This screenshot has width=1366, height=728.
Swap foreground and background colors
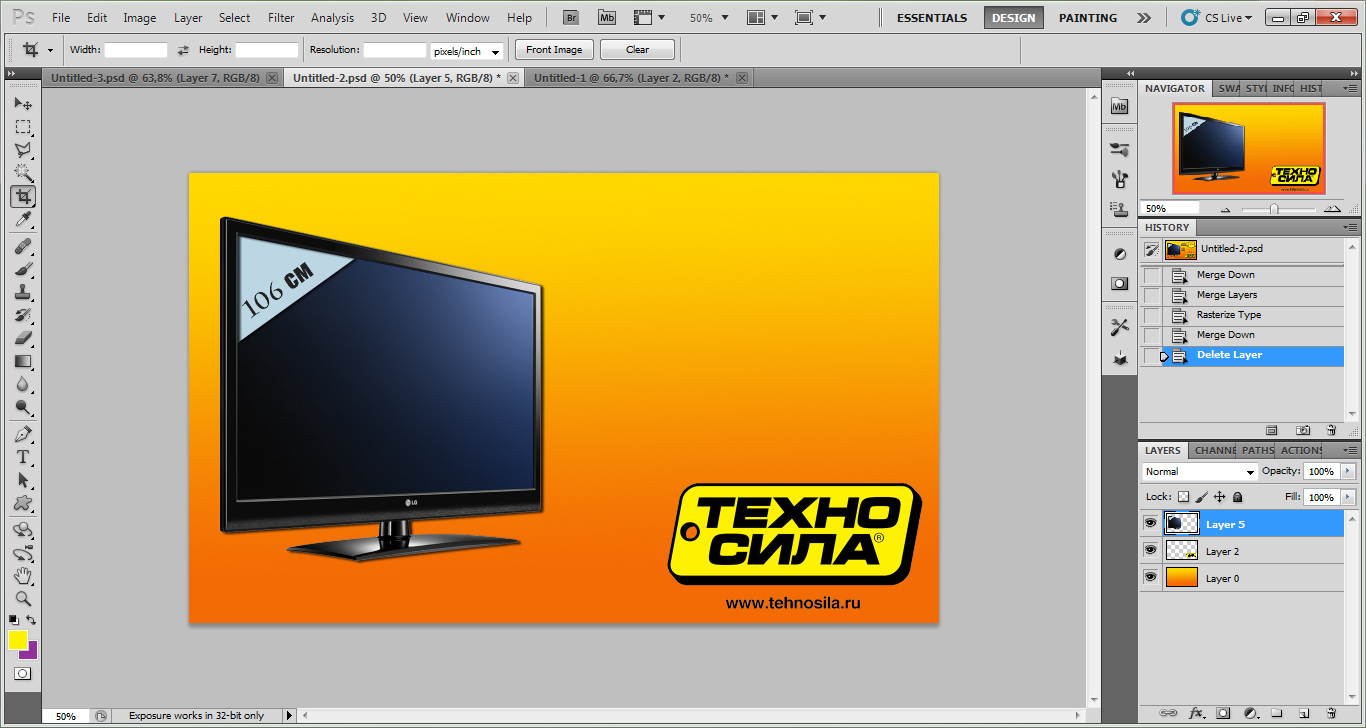(32, 620)
